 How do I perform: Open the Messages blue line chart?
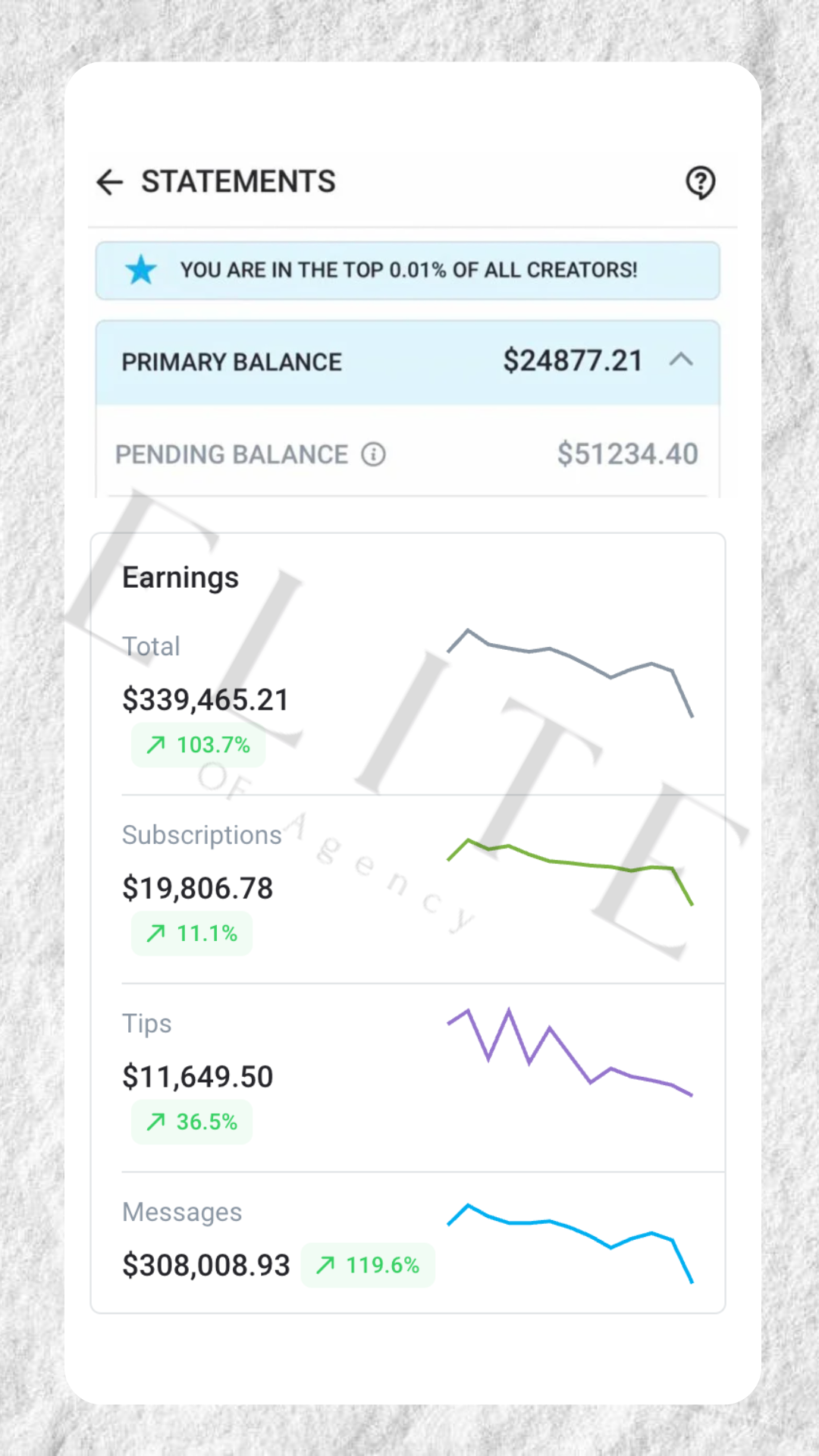(x=570, y=1240)
